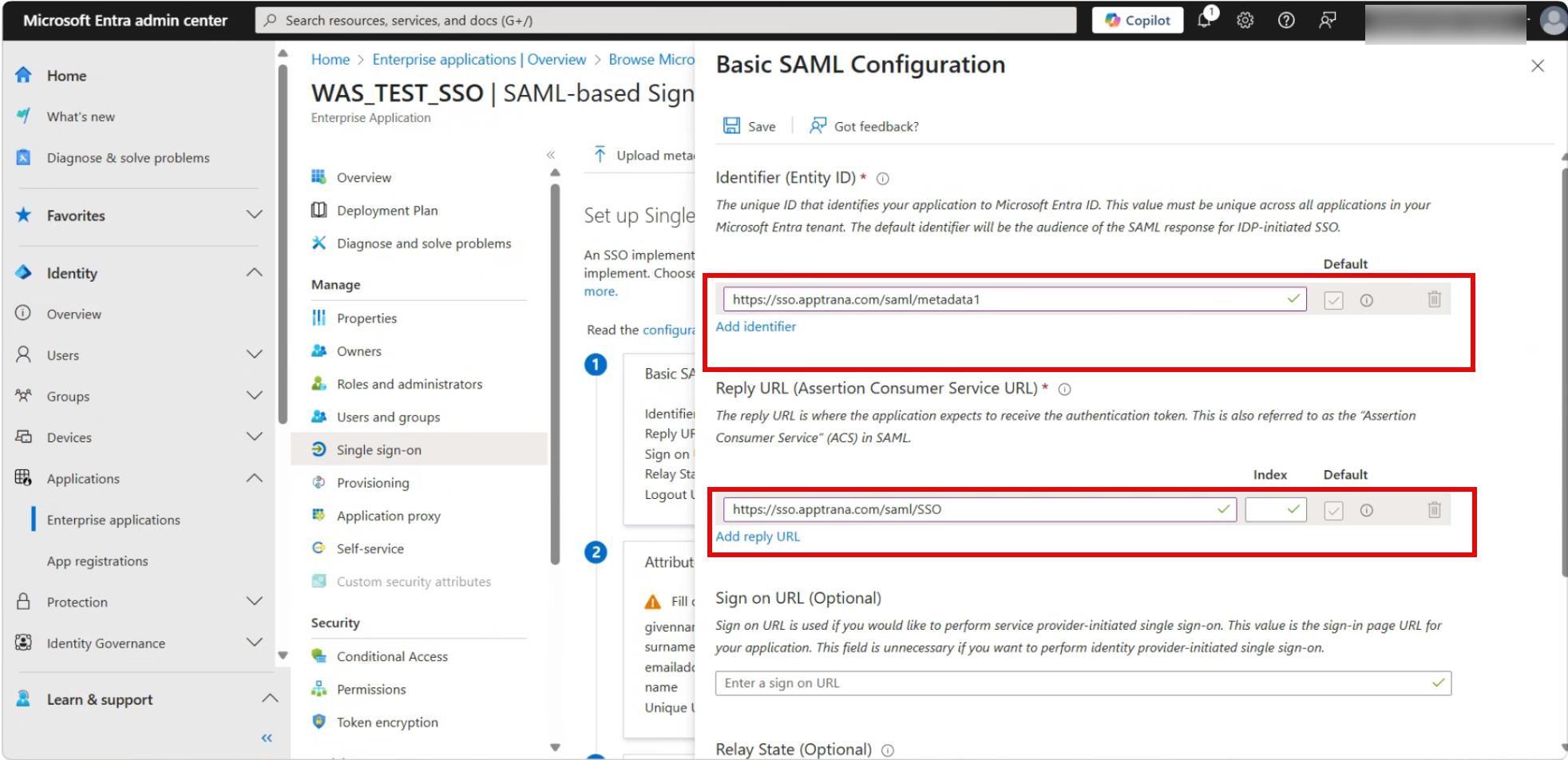Open the settings gear icon
The height and width of the screenshot is (760, 1568).
click(1245, 20)
